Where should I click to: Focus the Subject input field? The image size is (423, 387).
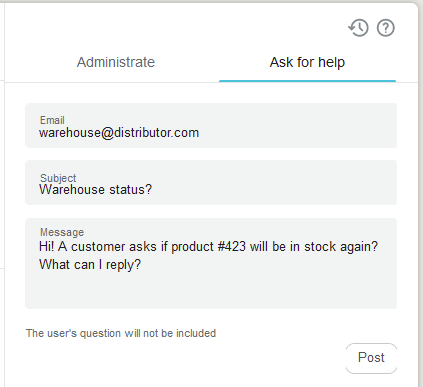[211, 183]
